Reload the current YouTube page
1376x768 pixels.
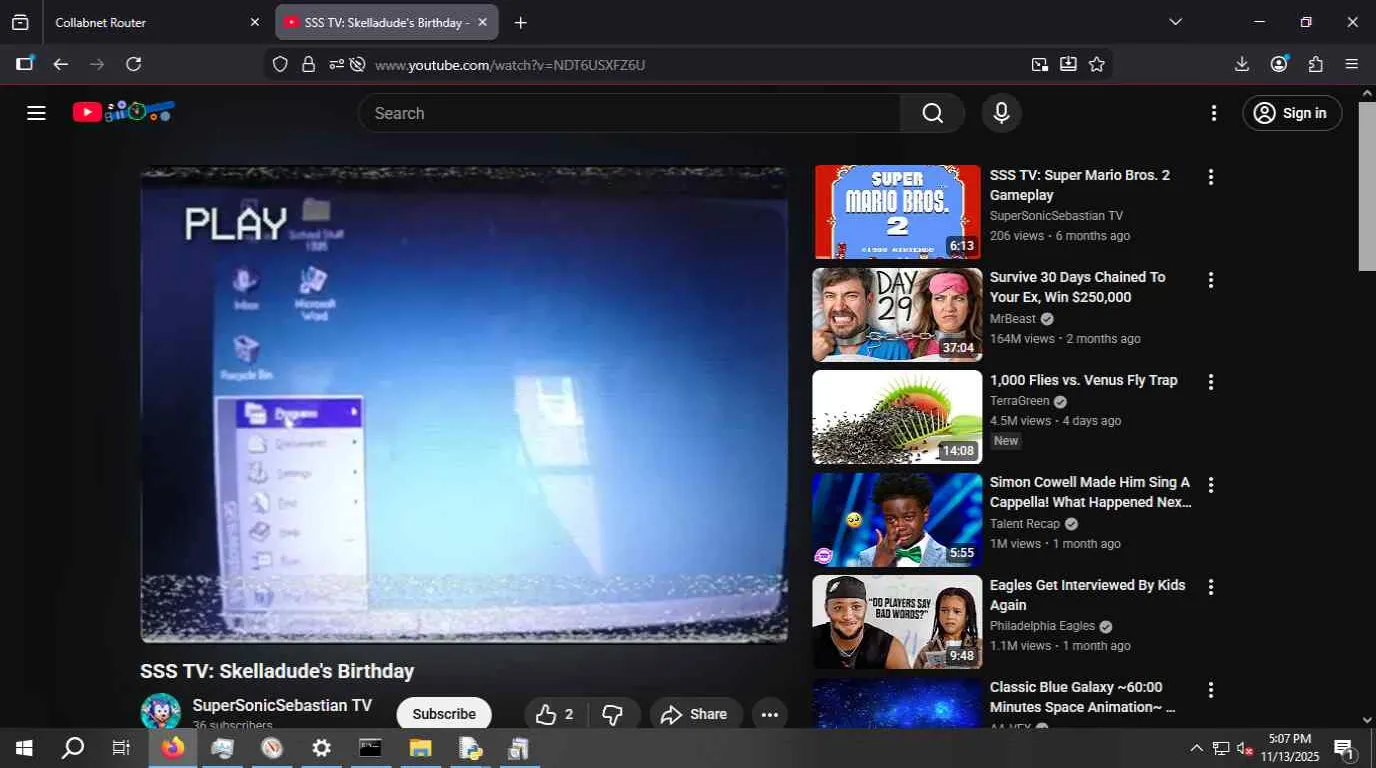[133, 64]
